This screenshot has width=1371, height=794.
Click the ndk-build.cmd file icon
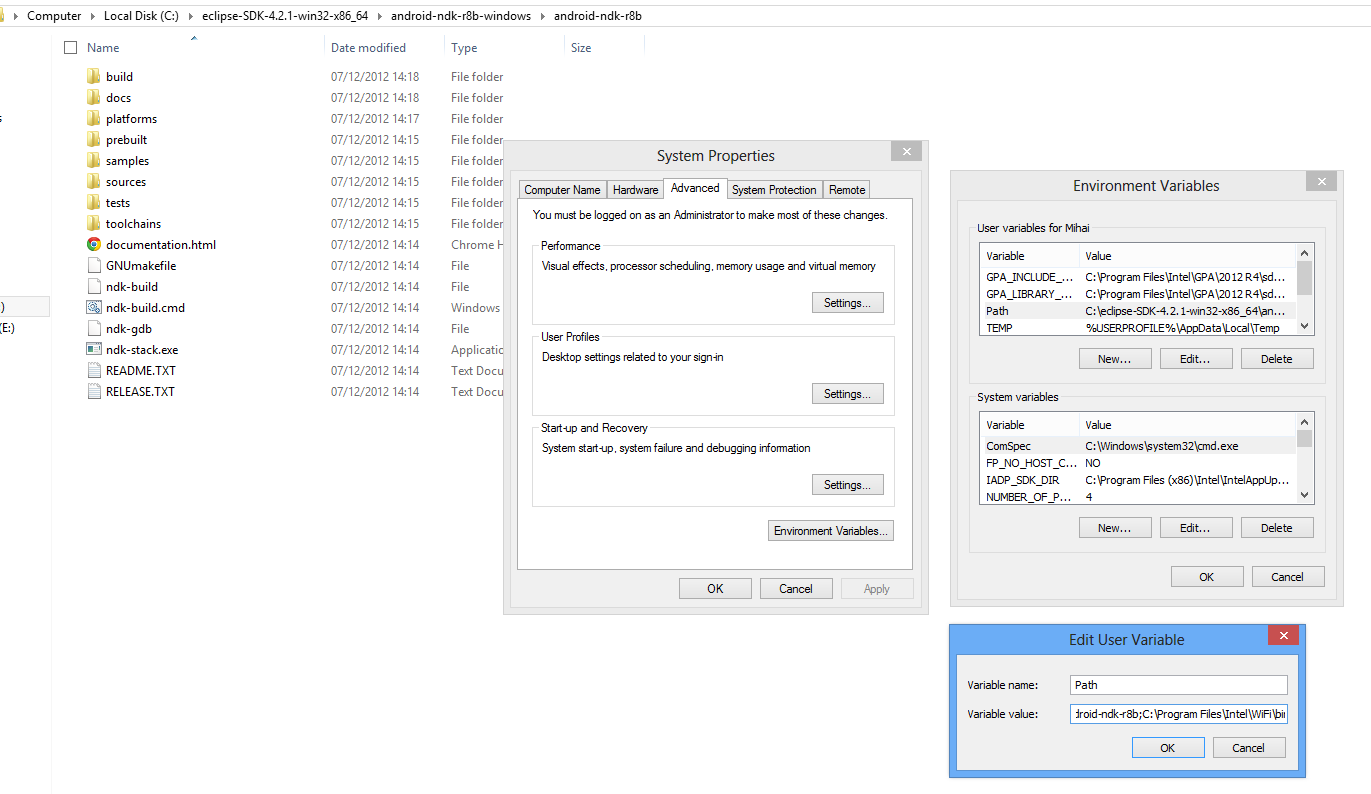click(94, 308)
